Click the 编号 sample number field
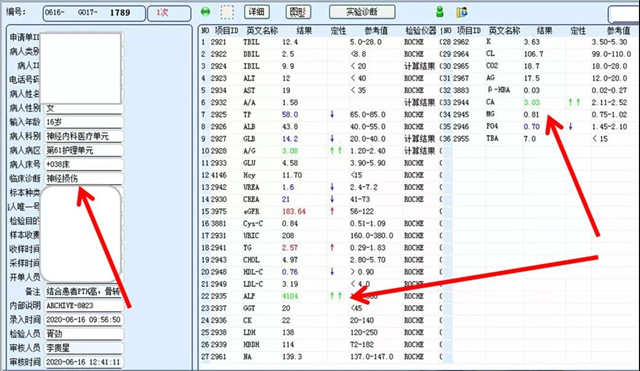This screenshot has width=640, height=371. pos(94,13)
